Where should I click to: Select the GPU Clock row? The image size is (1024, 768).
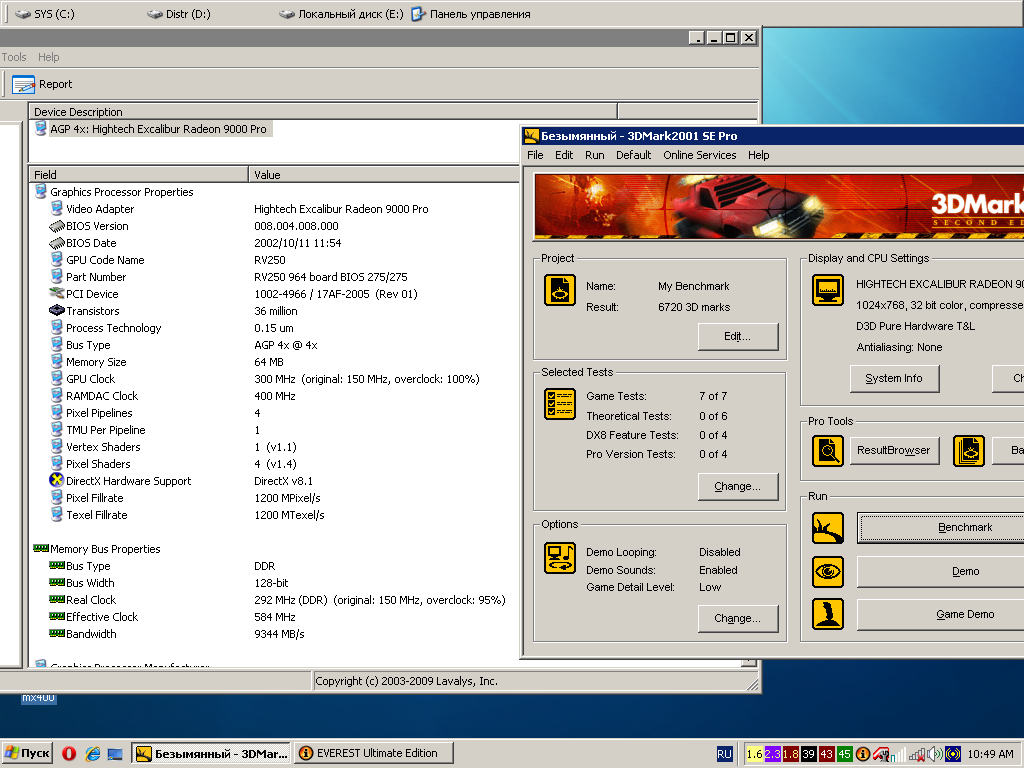click(x=276, y=379)
